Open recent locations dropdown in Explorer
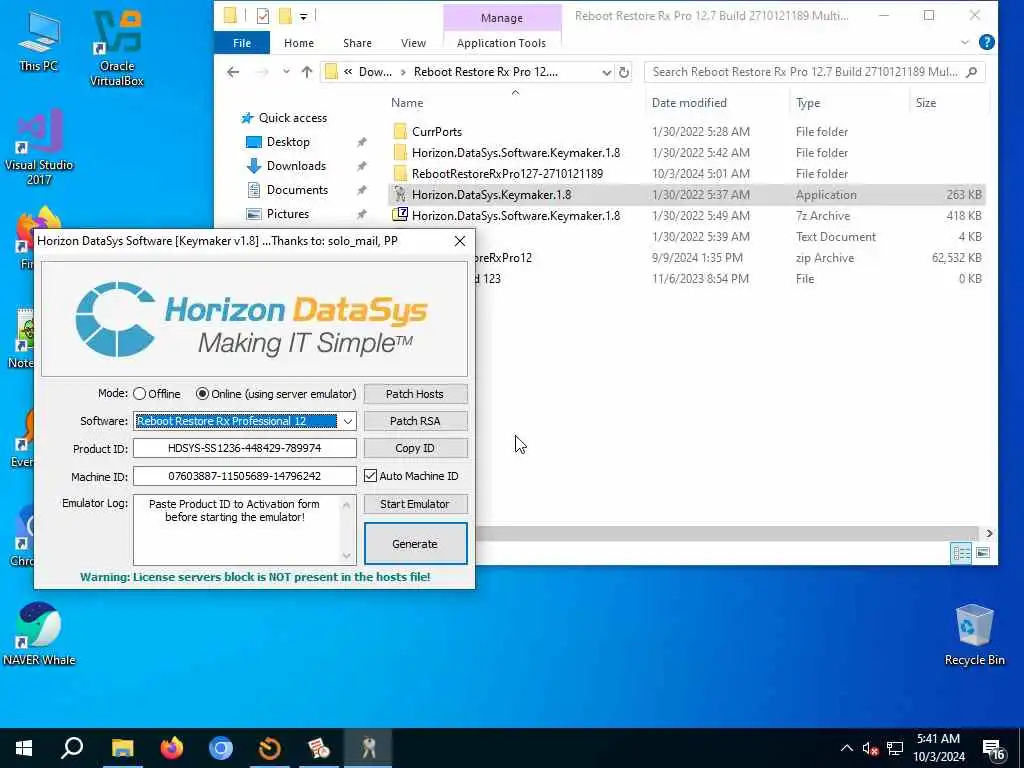The image size is (1024, 768). pyautogui.click(x=286, y=72)
